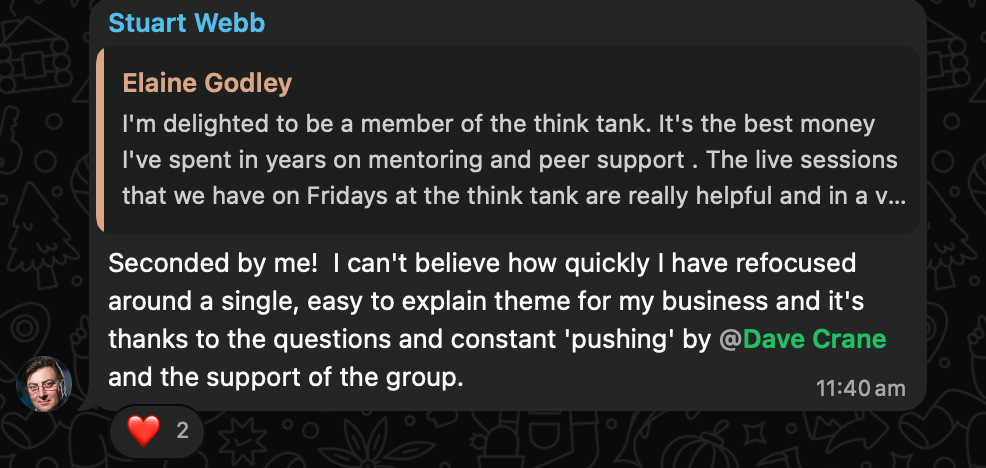The image size is (986, 468).
Task: Click the word 'pushing' in the message
Action: point(646,340)
